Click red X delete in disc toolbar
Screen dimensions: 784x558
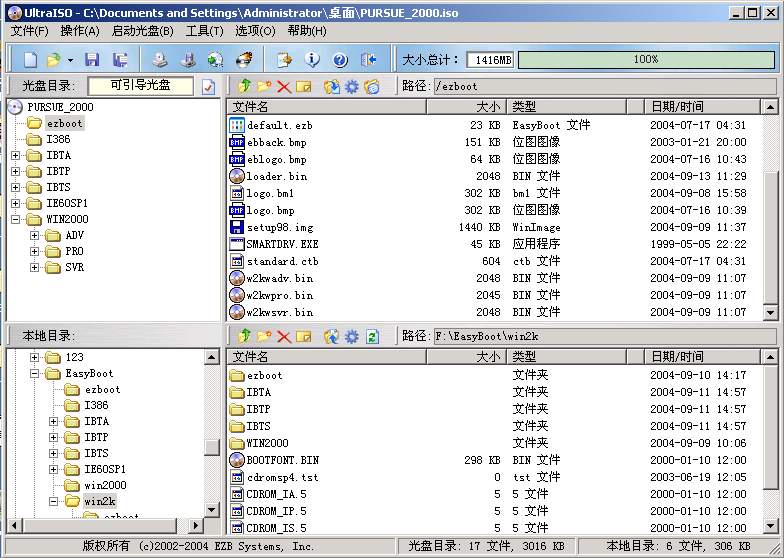coord(284,87)
